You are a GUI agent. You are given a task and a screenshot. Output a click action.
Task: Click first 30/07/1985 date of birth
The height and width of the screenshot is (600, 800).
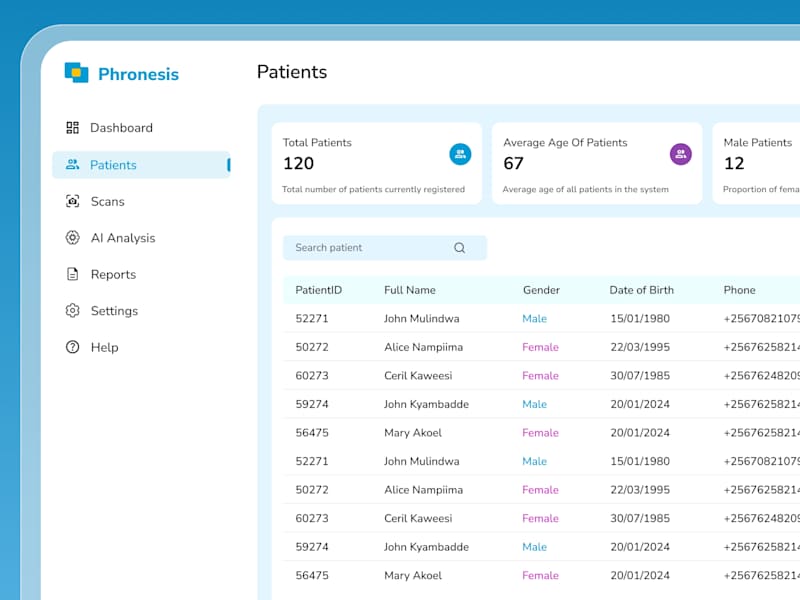coord(640,376)
